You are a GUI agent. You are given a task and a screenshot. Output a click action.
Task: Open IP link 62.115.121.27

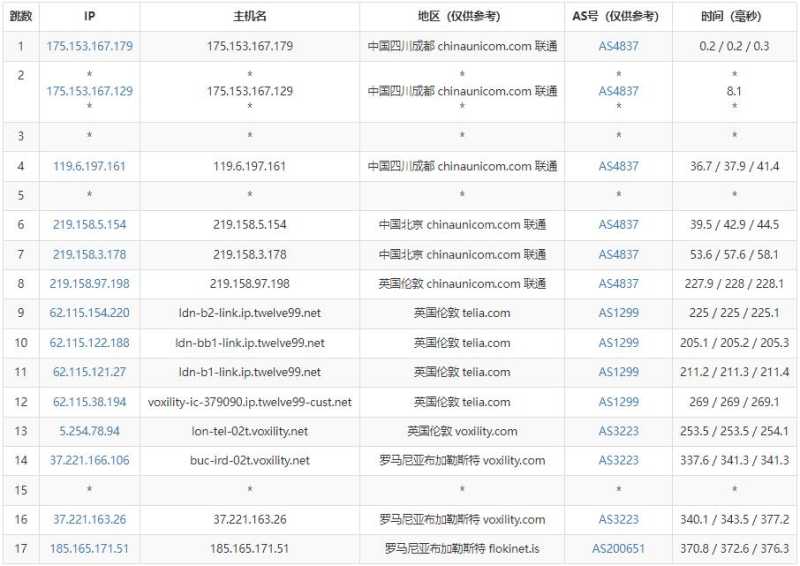89,372
